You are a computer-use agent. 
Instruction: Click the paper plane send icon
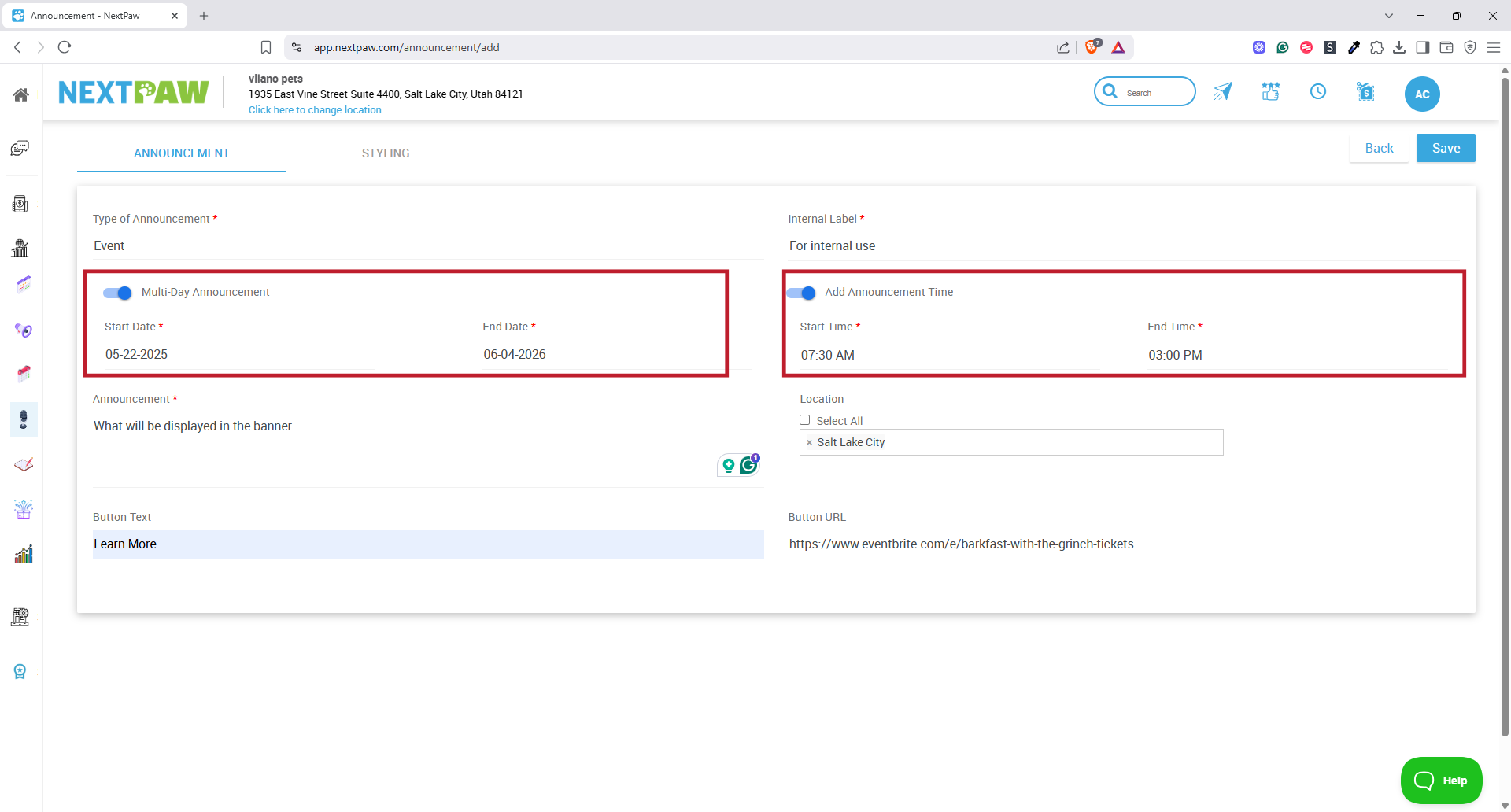tap(1222, 92)
